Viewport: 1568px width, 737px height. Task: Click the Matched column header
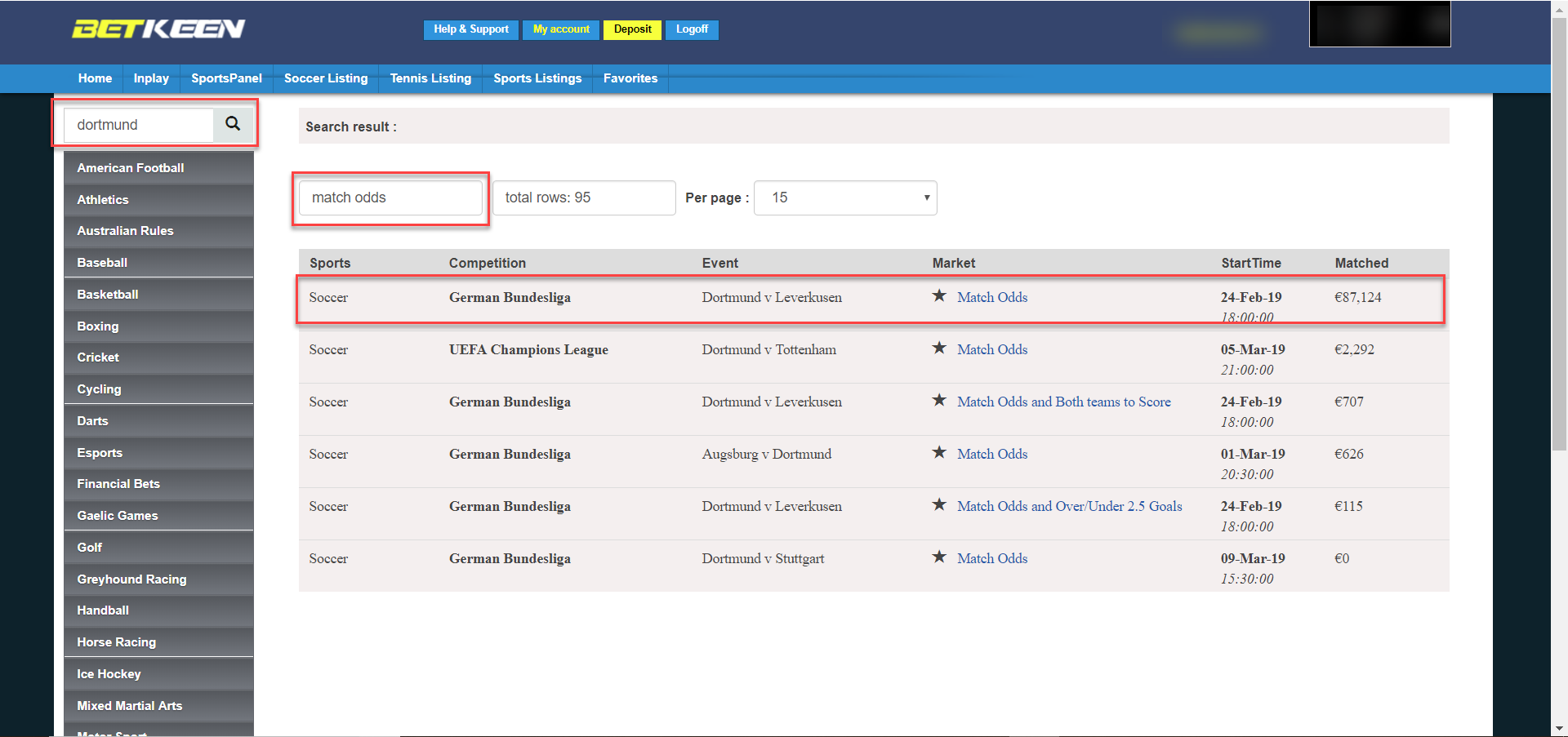tap(1361, 263)
